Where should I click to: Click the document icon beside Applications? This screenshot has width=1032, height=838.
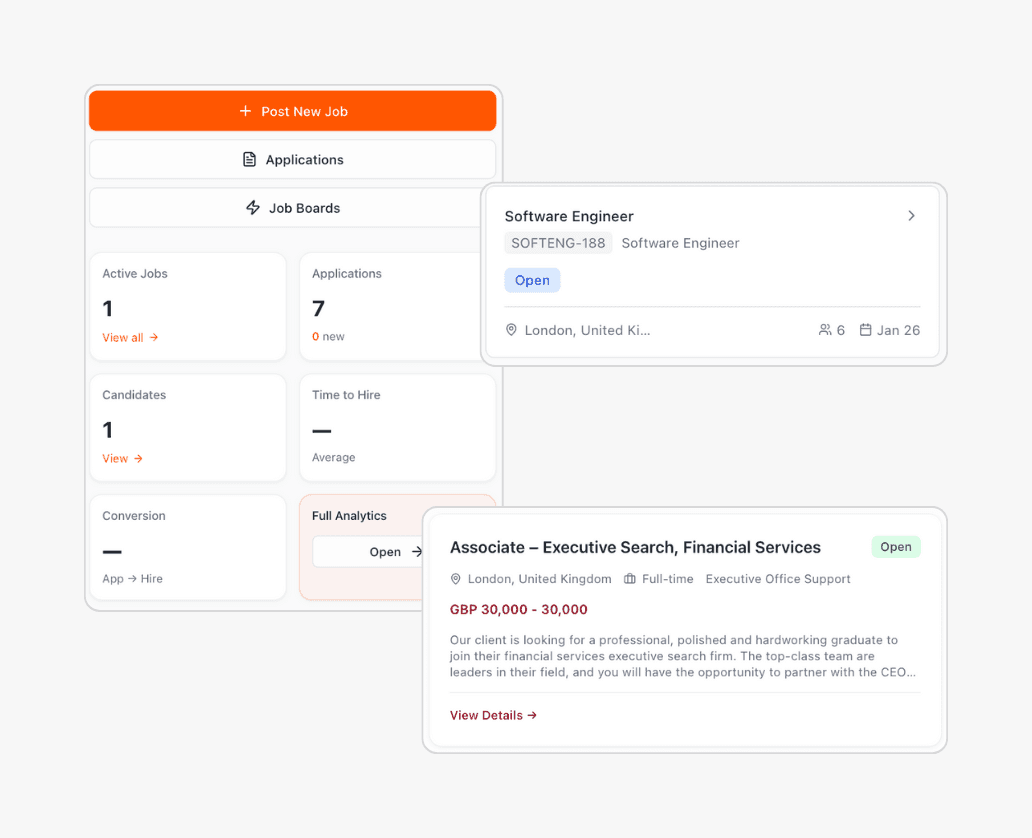click(x=248, y=159)
